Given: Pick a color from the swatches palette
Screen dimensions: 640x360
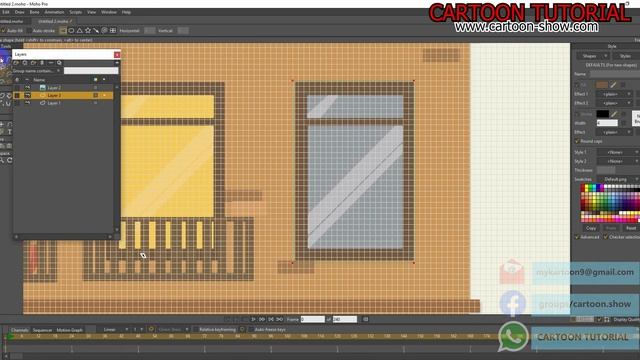Looking at the screenshot, I should (x=610, y=203).
